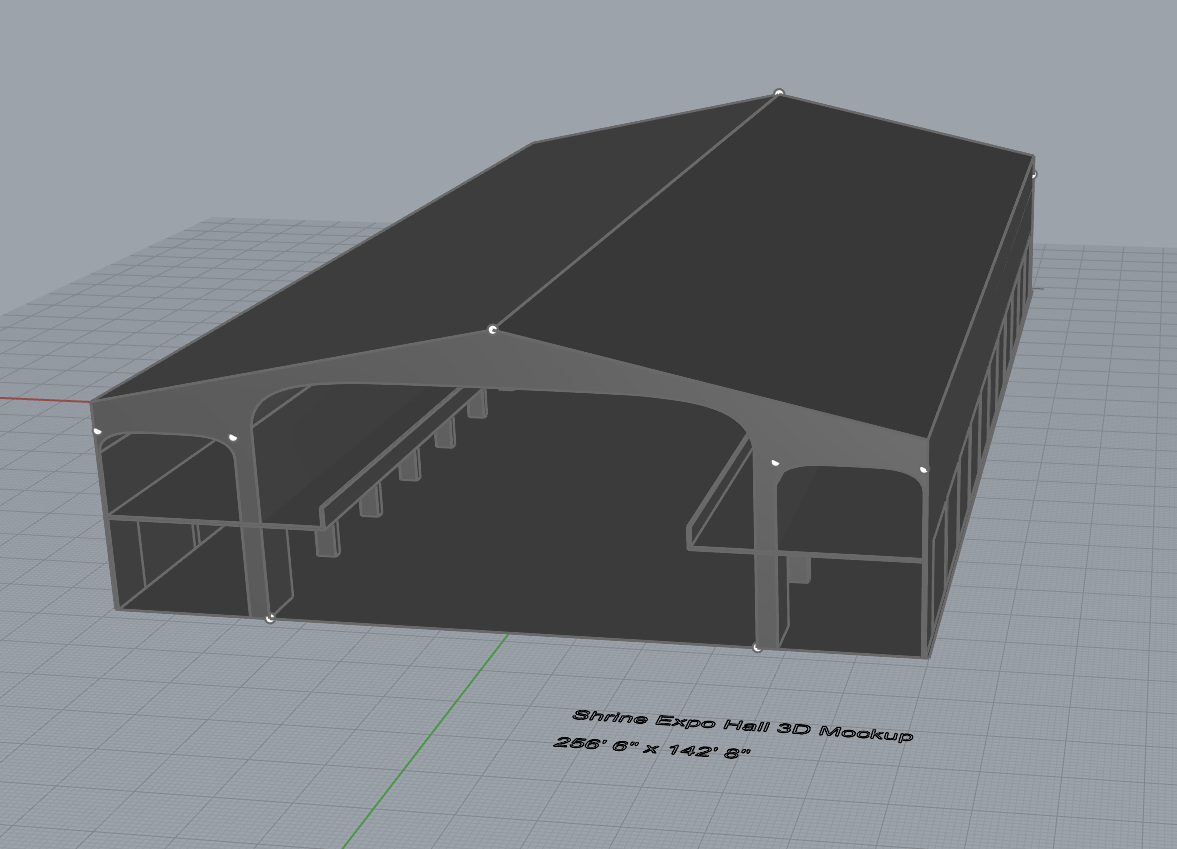Viewport: 1177px width, 849px height.
Task: Pick the point at the rear ridge peak
Action: (x=779, y=93)
